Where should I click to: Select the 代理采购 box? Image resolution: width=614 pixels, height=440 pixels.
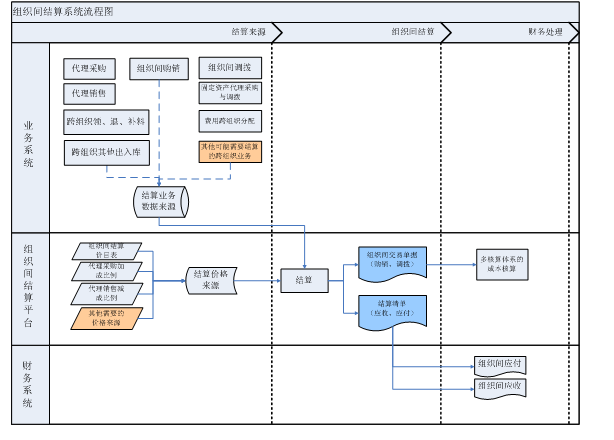tap(89, 69)
